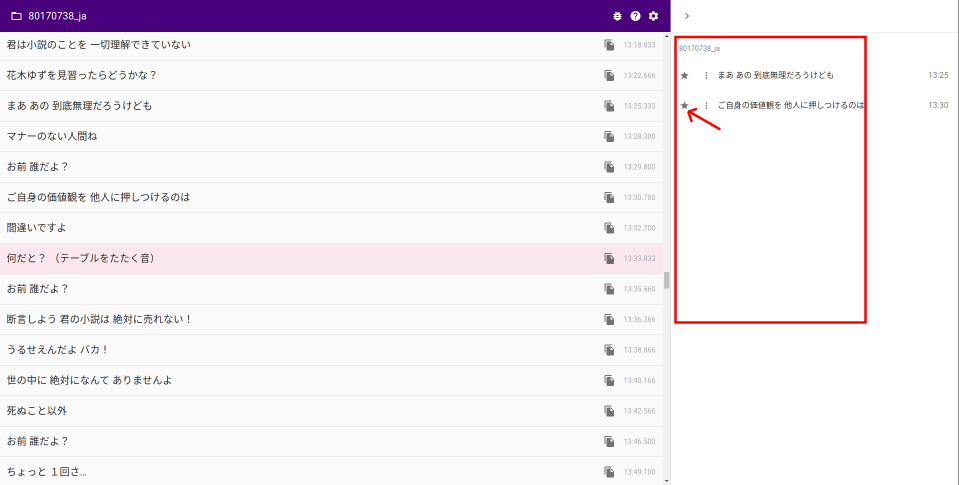959x485 pixels.
Task: Unstar the saved item まあ あの 到底無理だろうけども
Action: 685,75
